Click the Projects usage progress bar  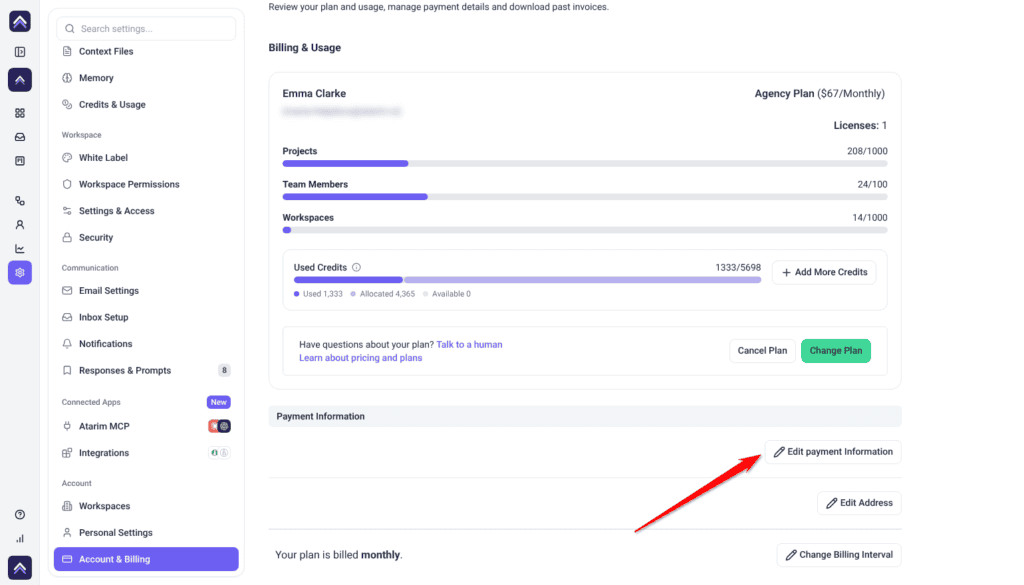(585, 163)
